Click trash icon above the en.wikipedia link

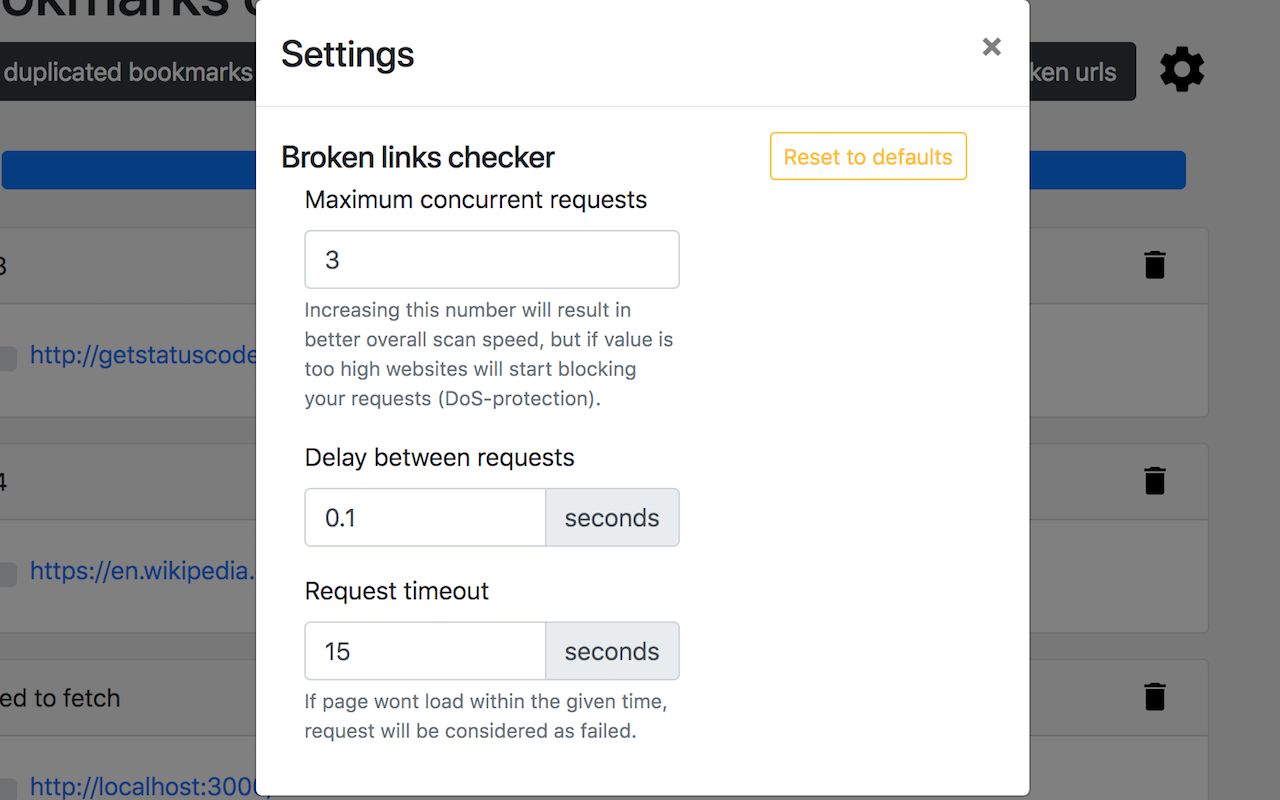pyautogui.click(x=1155, y=481)
